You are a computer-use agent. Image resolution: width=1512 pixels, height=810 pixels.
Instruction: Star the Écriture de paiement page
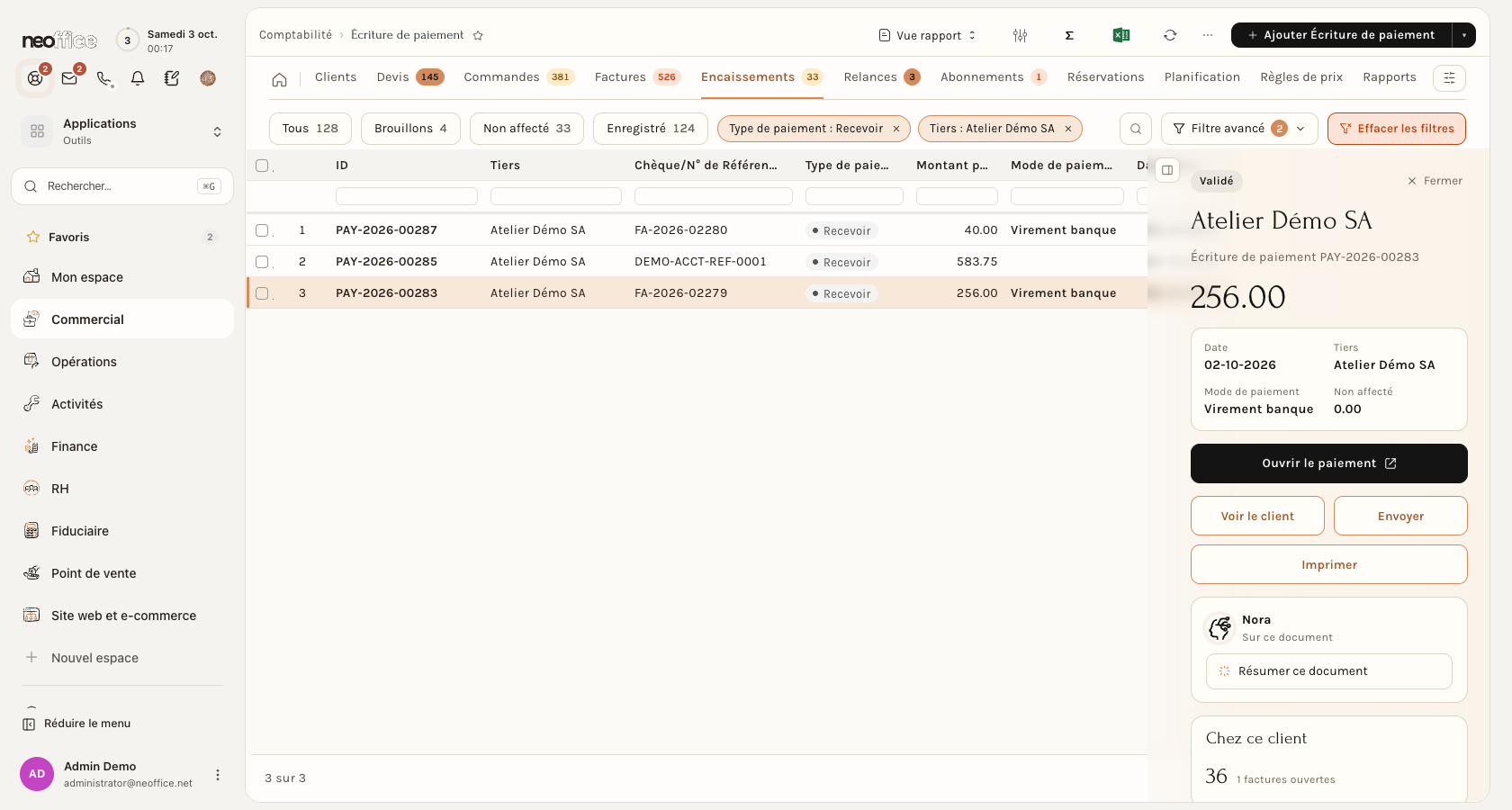(478, 35)
